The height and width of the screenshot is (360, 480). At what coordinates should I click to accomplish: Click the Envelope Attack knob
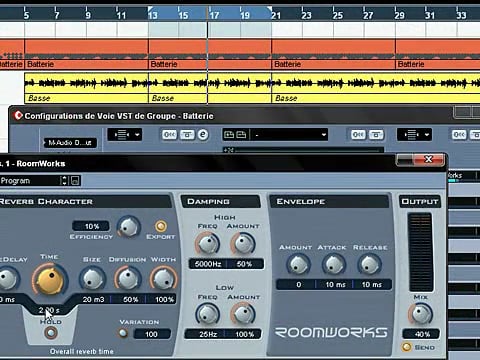tap(334, 264)
